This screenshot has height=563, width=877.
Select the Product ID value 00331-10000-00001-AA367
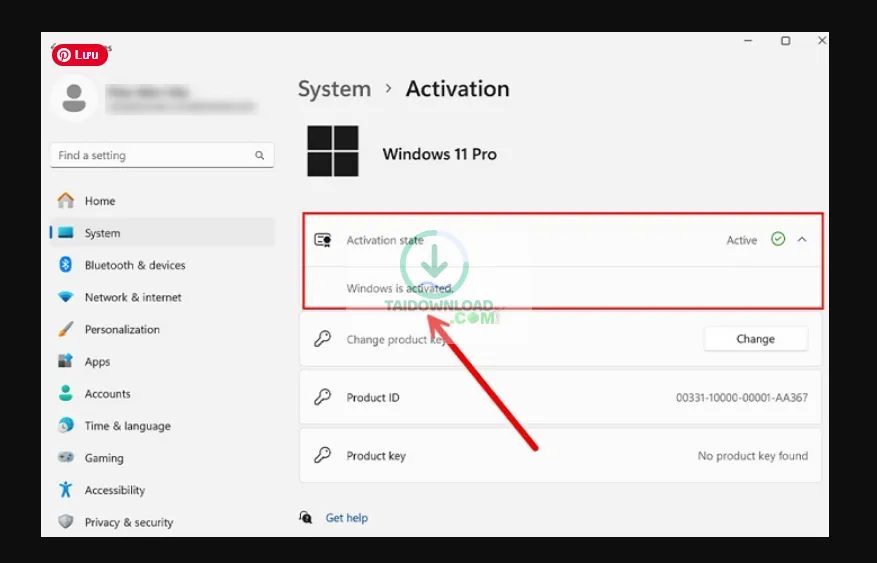tap(742, 398)
